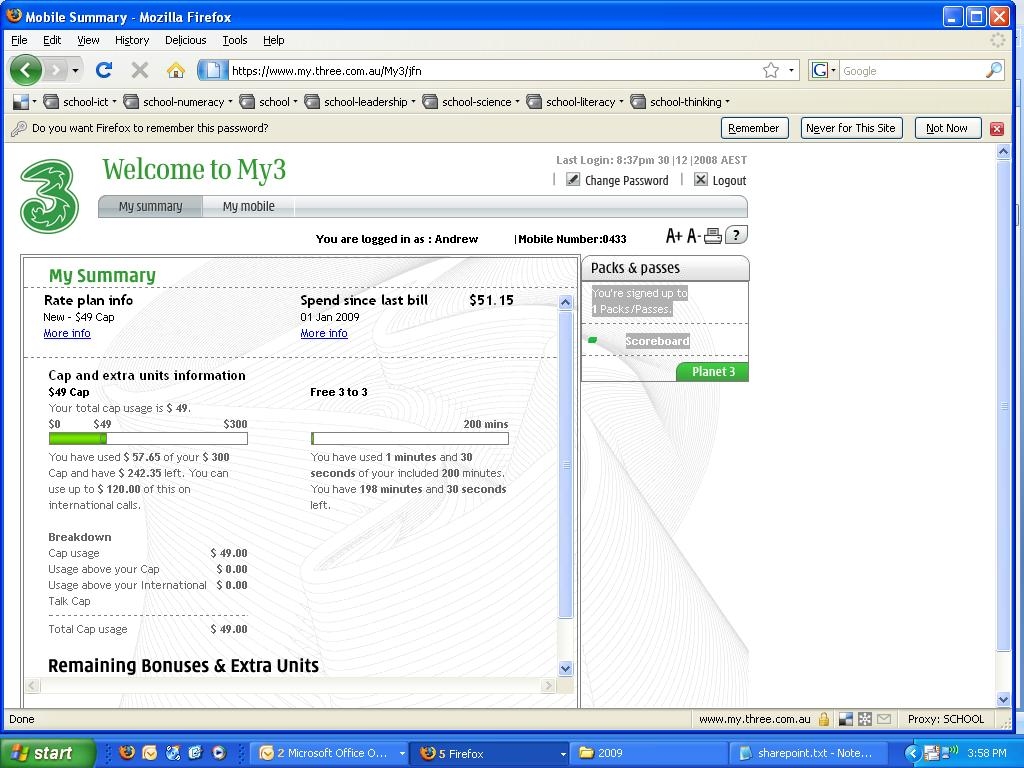Click the summary panel's vertical scrollbar thumb
The width and height of the screenshot is (1024, 768).
click(x=566, y=466)
